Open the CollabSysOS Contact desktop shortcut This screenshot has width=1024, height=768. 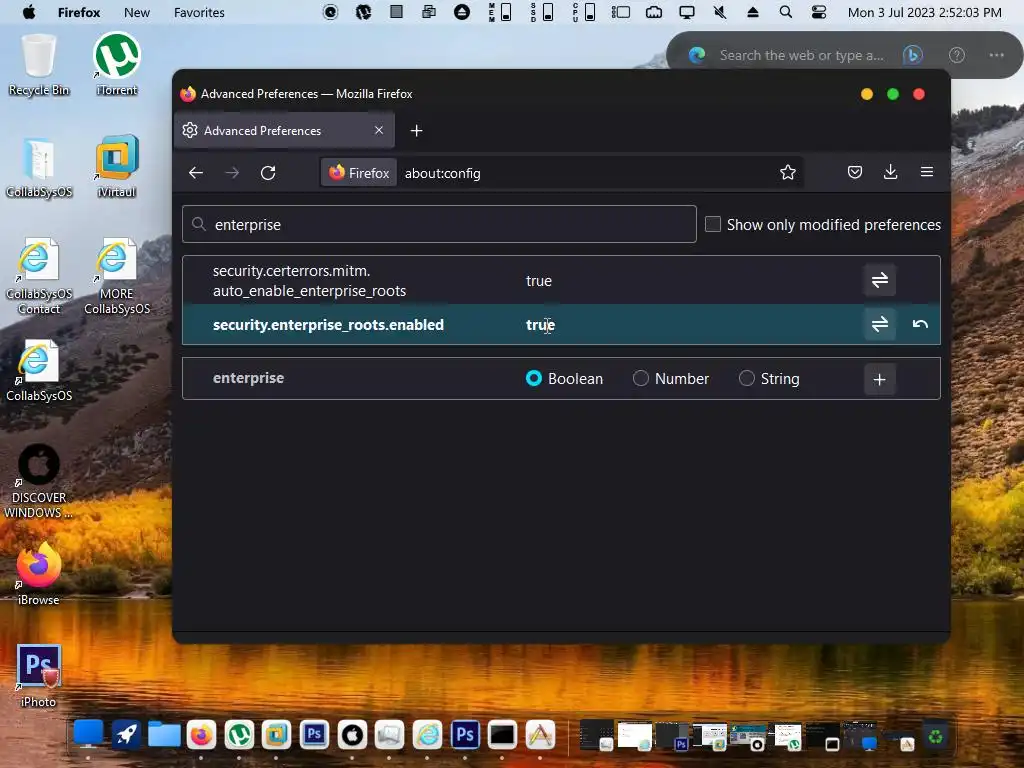[x=39, y=276]
